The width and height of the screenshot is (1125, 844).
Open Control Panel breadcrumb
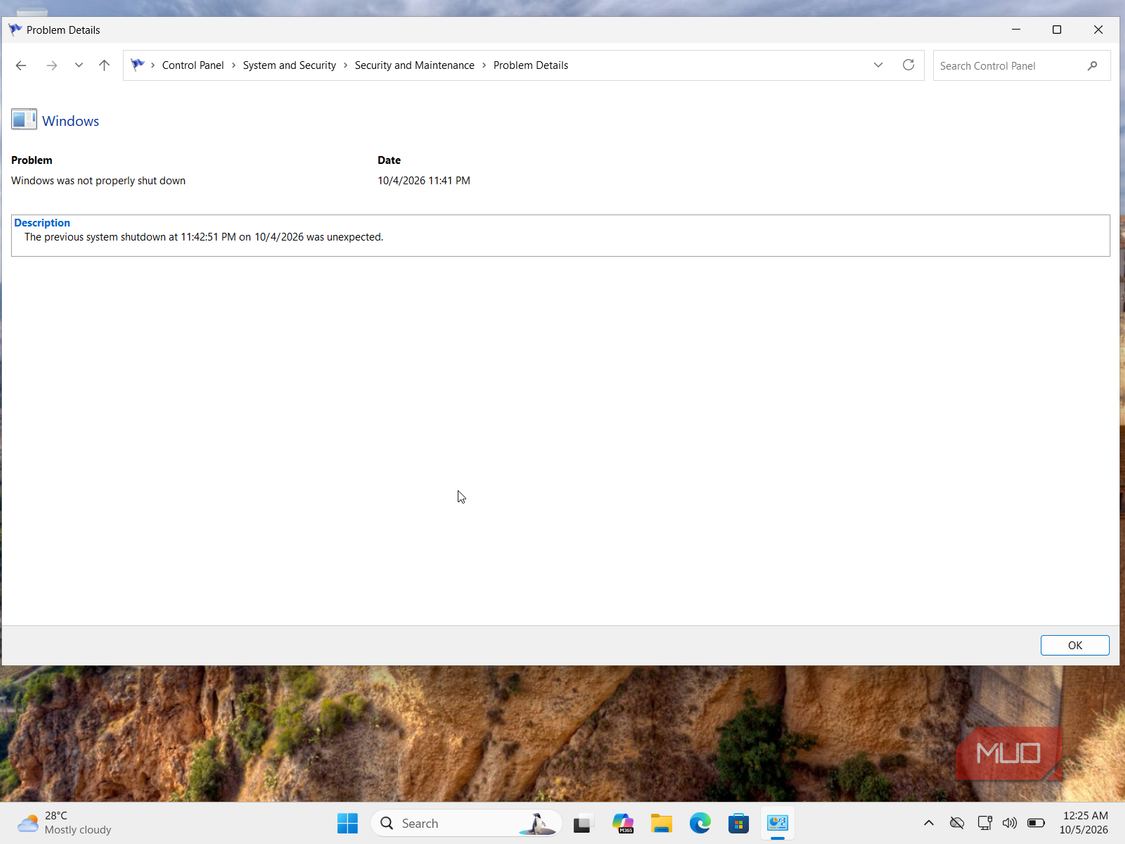coord(193,65)
